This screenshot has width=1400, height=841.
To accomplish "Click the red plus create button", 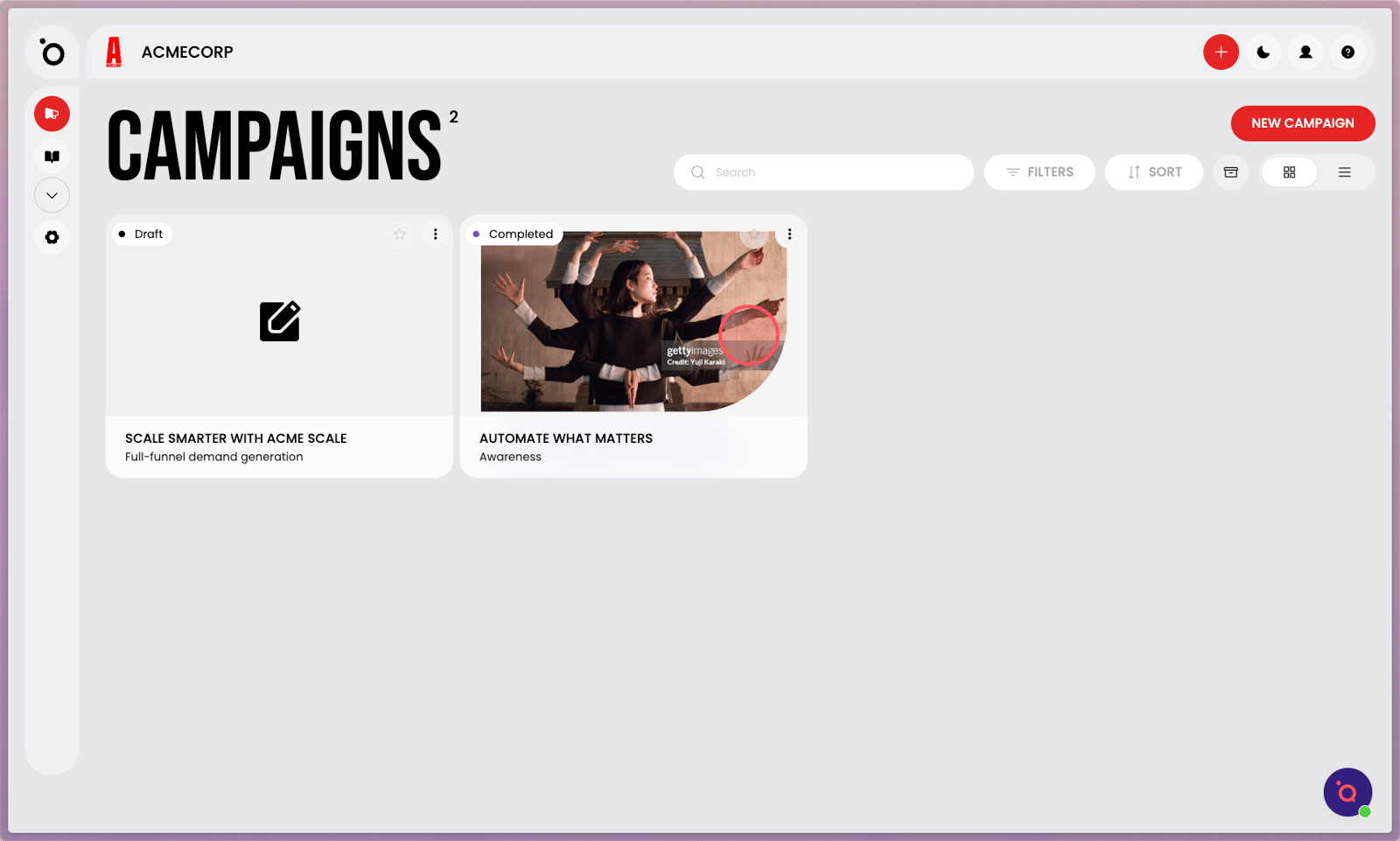I will point(1221,53).
